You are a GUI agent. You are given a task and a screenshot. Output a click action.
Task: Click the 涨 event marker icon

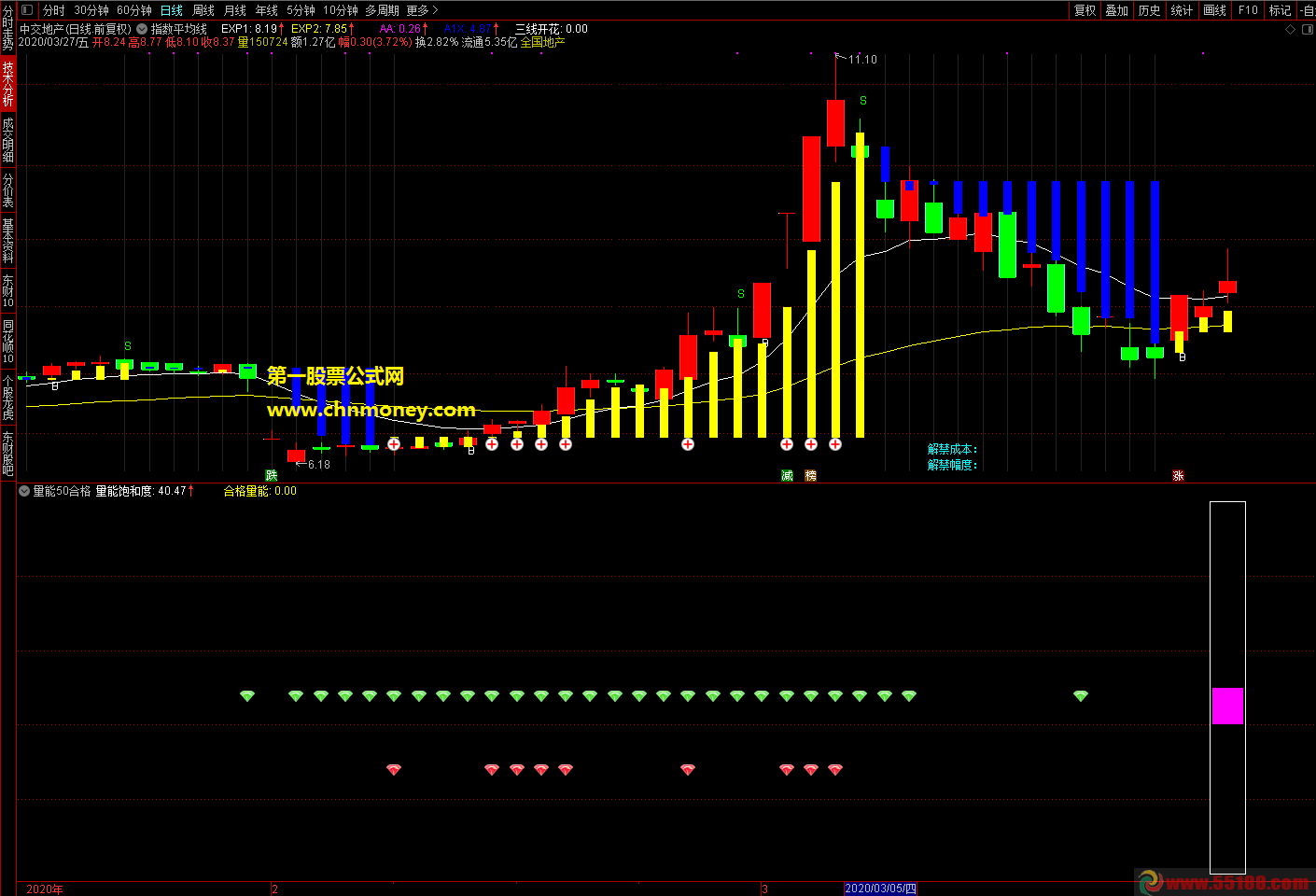pos(1179,475)
